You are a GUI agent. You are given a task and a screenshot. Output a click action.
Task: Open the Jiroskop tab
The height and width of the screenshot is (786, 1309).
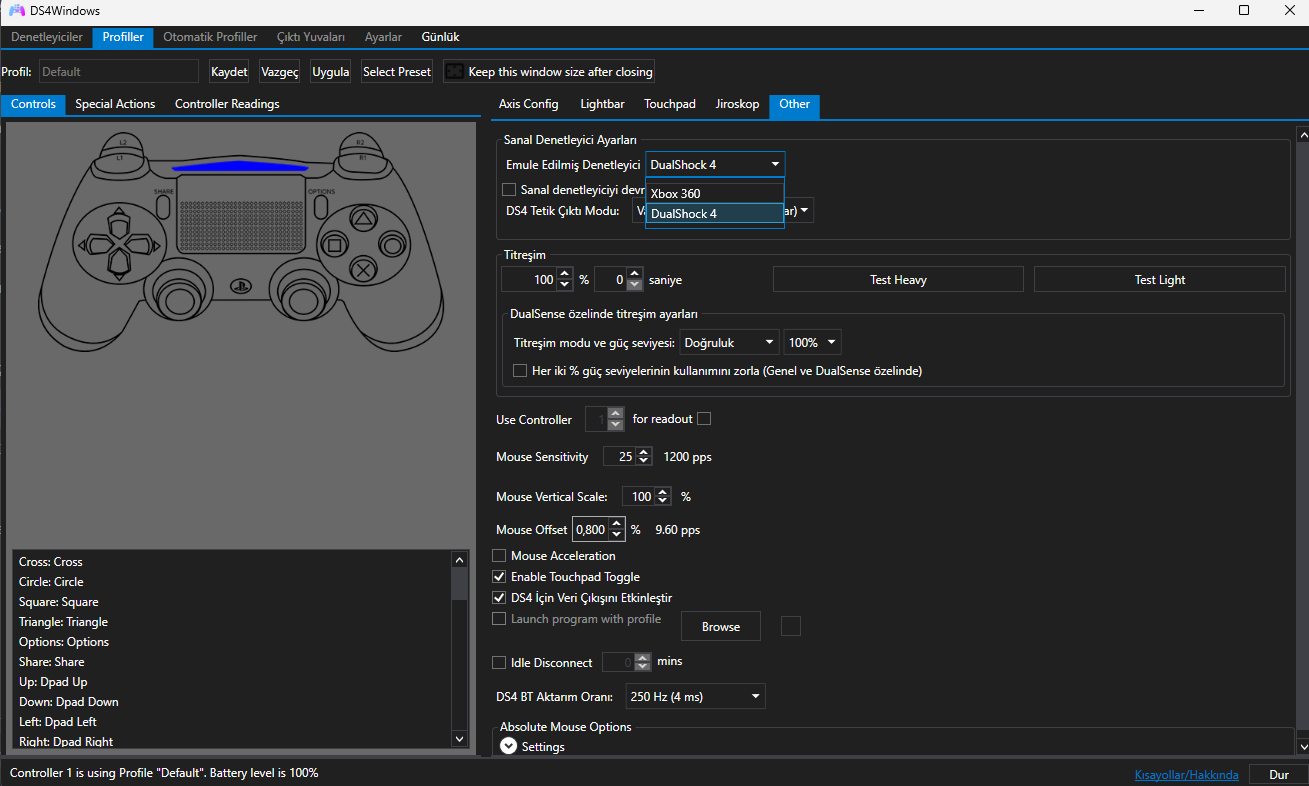tap(737, 104)
